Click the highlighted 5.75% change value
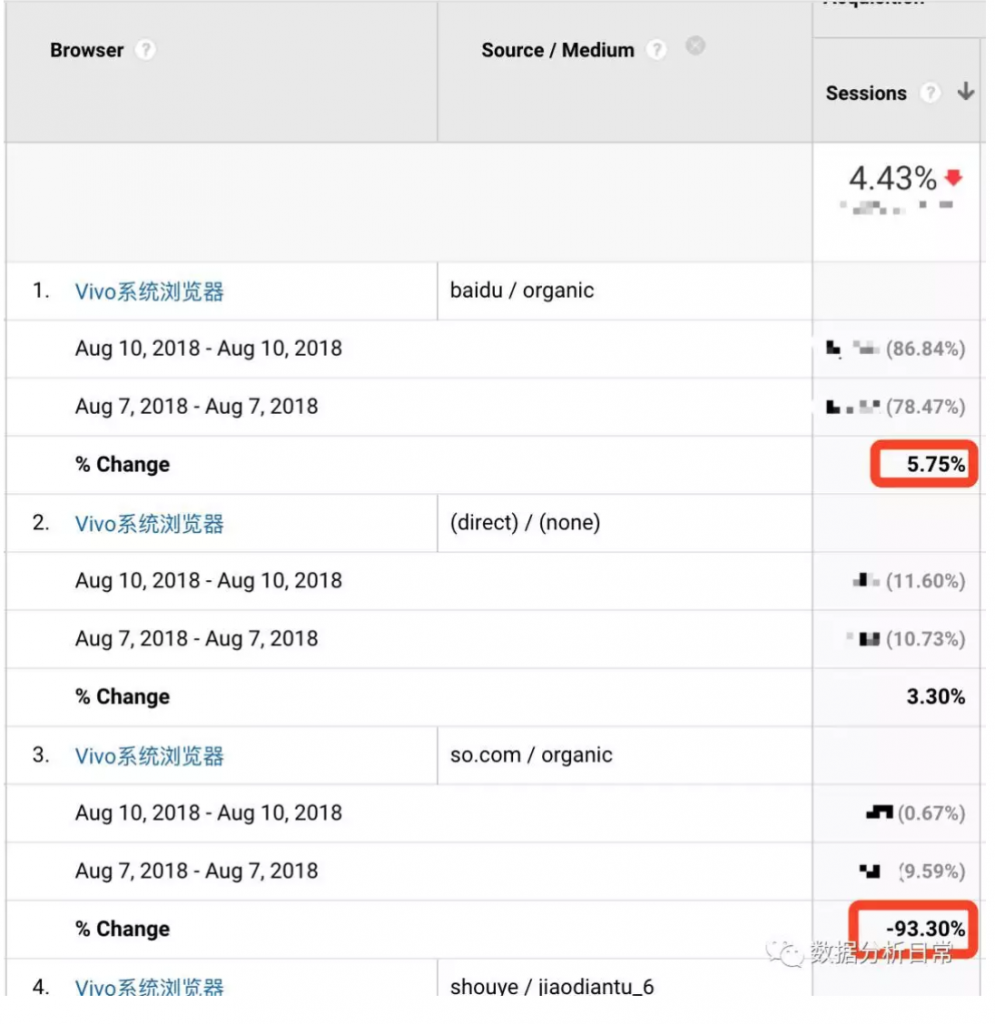The image size is (995, 1024). pos(935,464)
